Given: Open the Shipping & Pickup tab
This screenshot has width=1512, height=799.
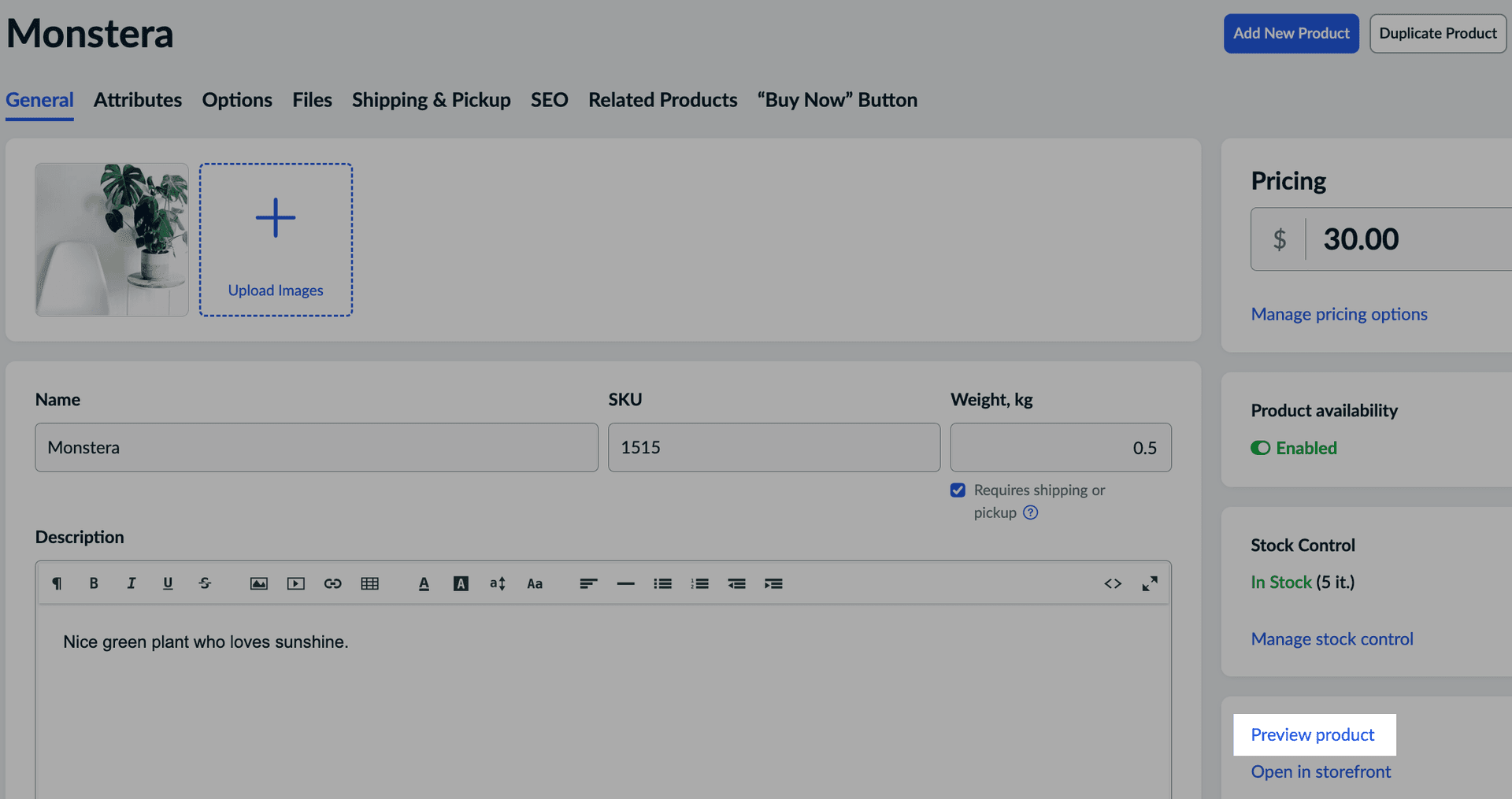Looking at the screenshot, I should click(431, 100).
